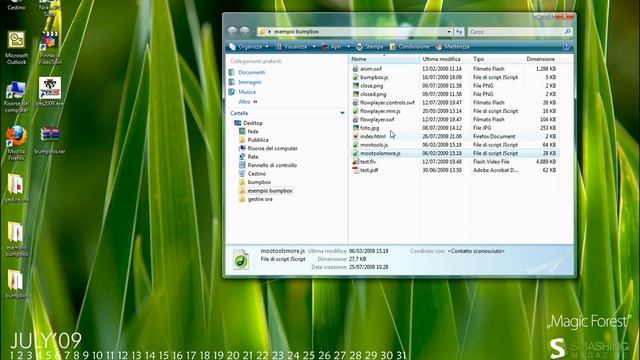Select bumpbox.rar archive on desktop

point(50,140)
